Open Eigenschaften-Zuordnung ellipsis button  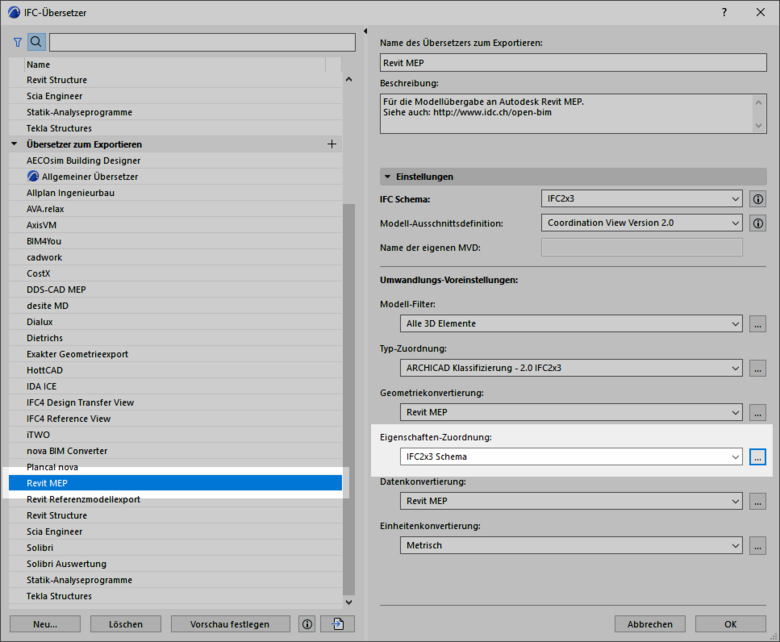point(758,457)
